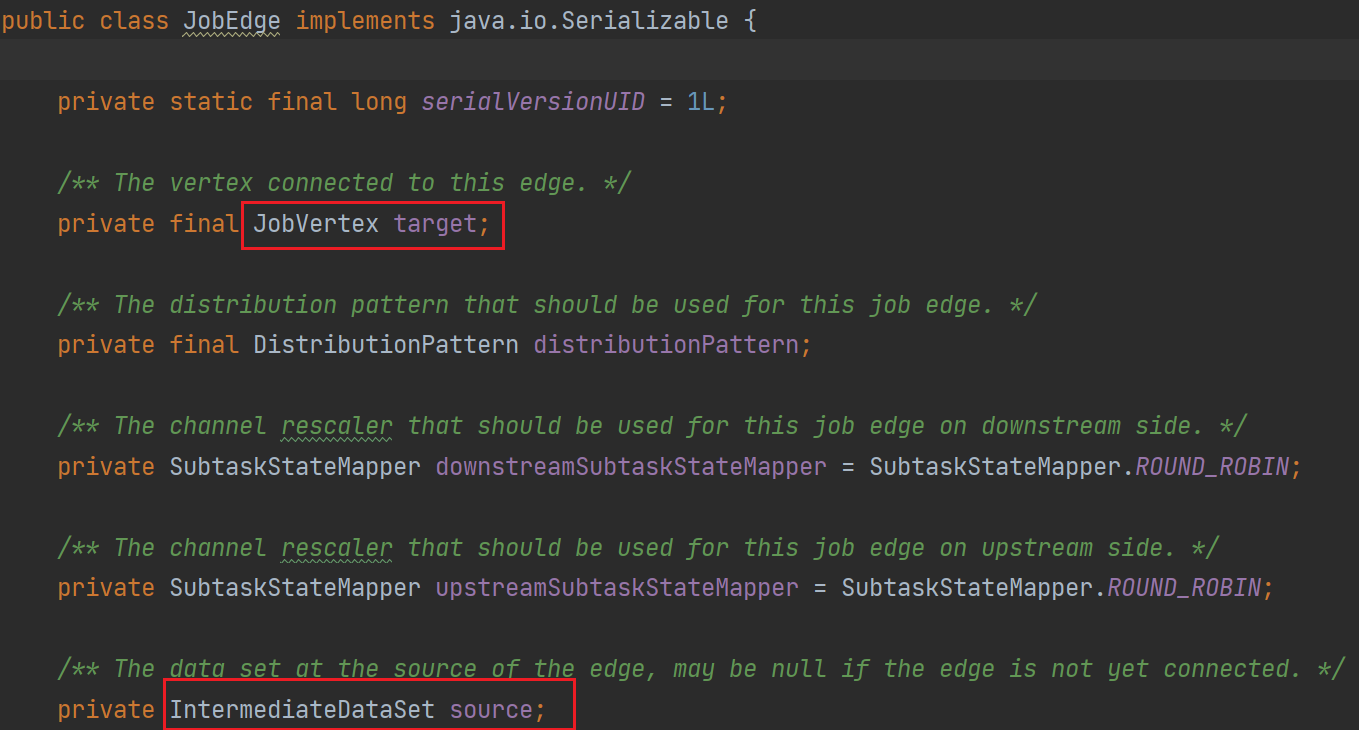The image size is (1359, 730).
Task: Click ROUND_ROBIN on the downstream mapper line
Action: coord(1212,467)
